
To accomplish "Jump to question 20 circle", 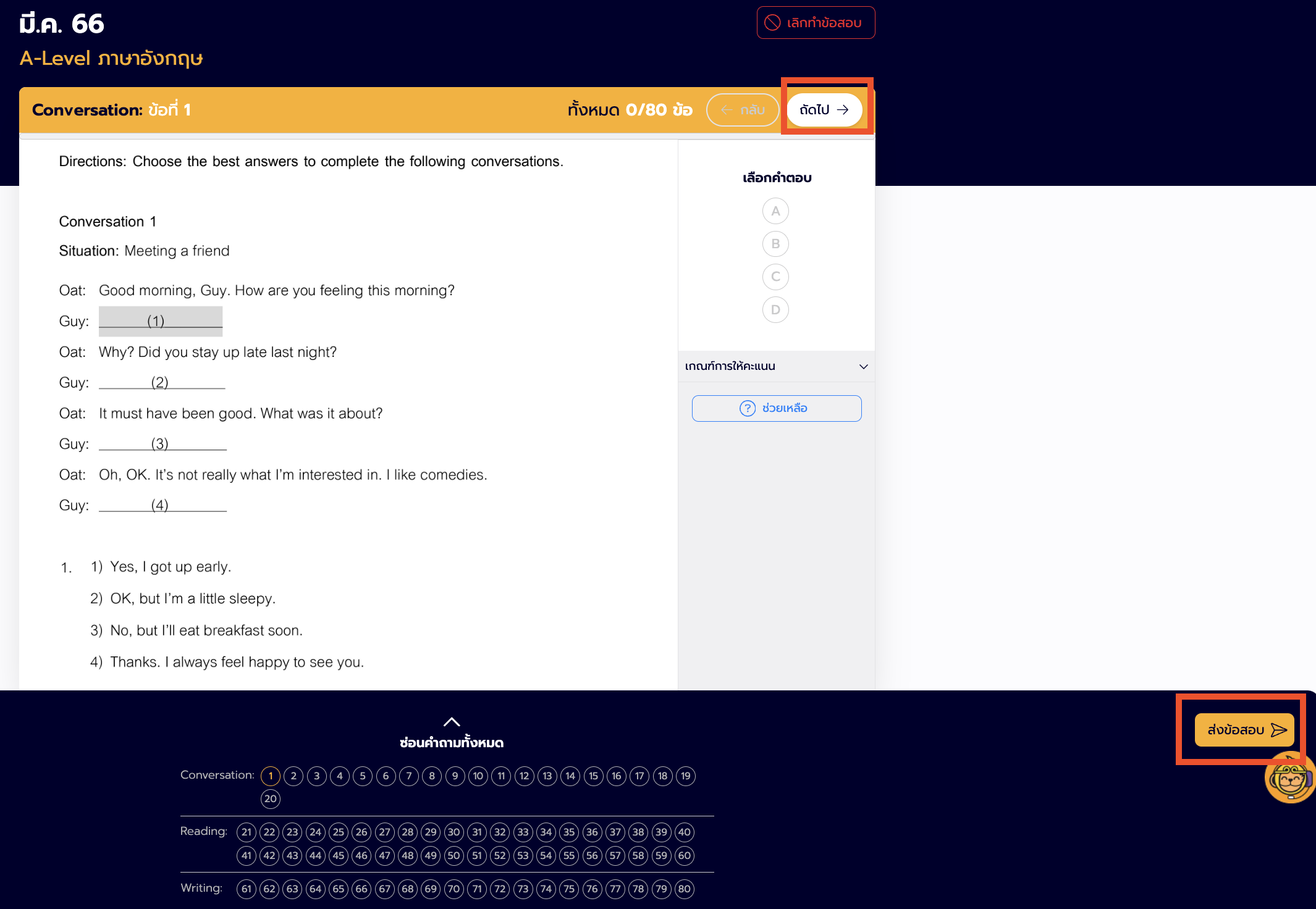I will 271,798.
